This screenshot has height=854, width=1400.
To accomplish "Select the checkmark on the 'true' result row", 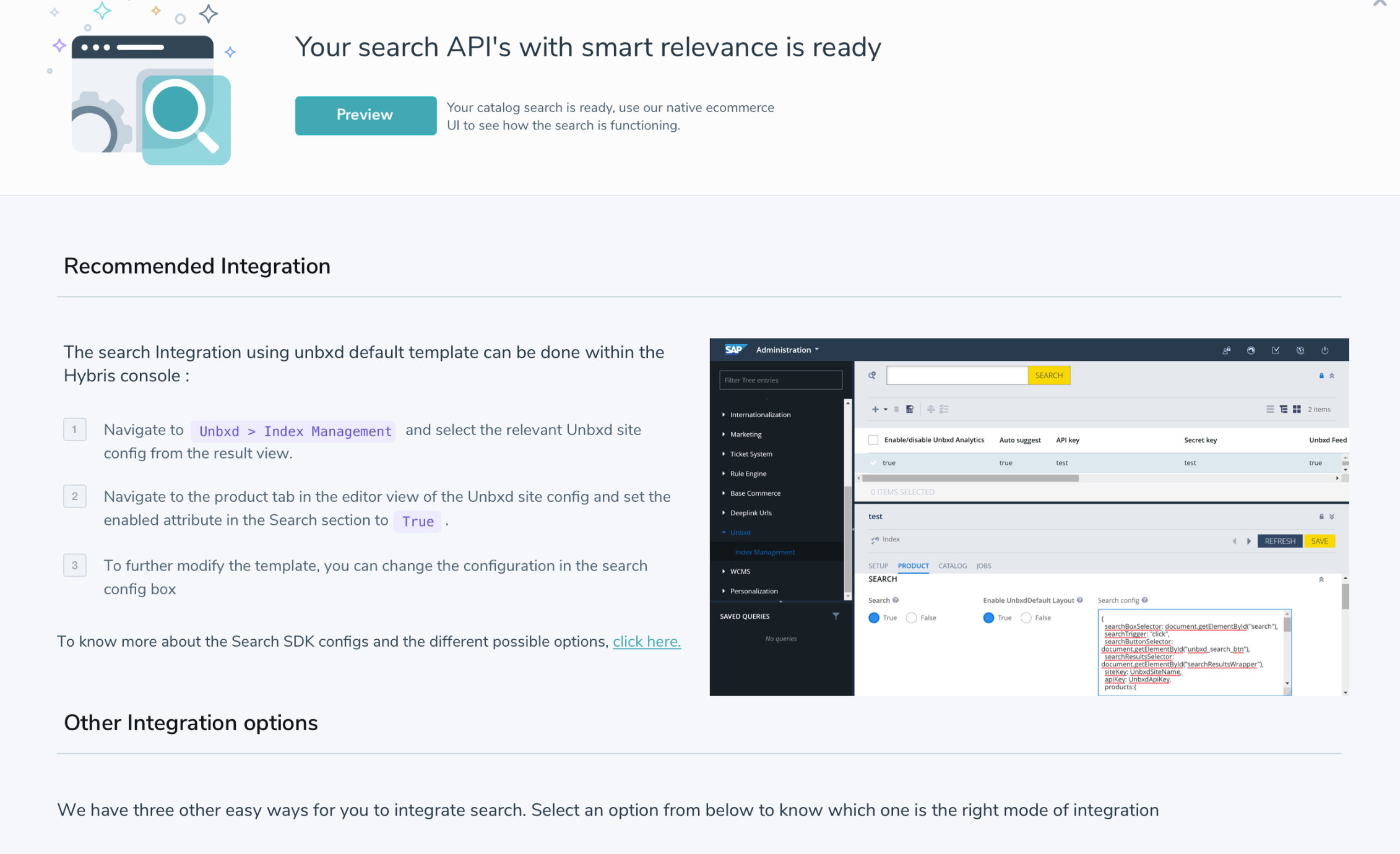I will [873, 463].
